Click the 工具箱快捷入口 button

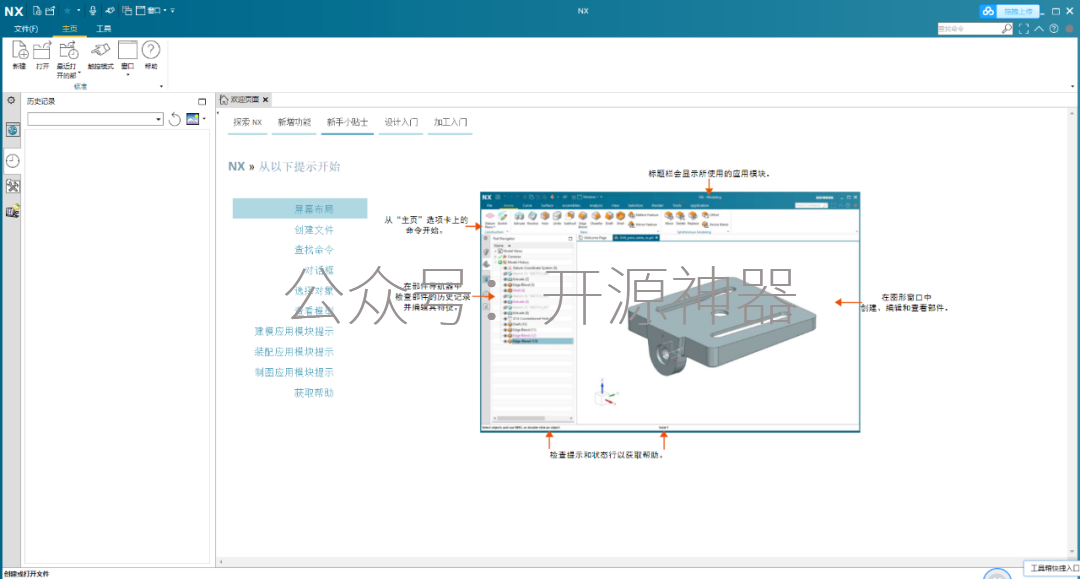(1052, 568)
